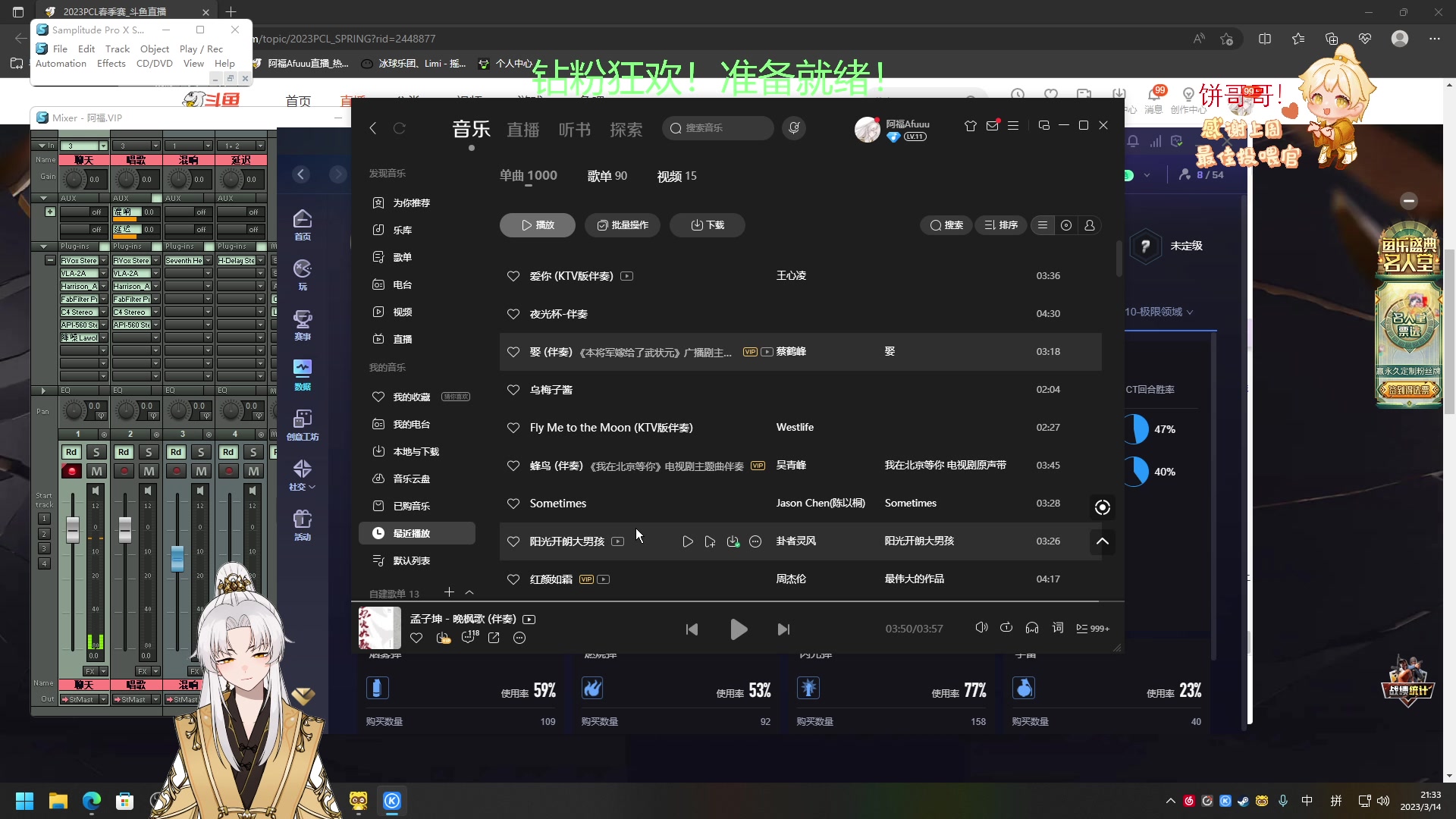The image size is (1456, 819).
Task: Open the message envelope icon in music player
Action: 992,126
